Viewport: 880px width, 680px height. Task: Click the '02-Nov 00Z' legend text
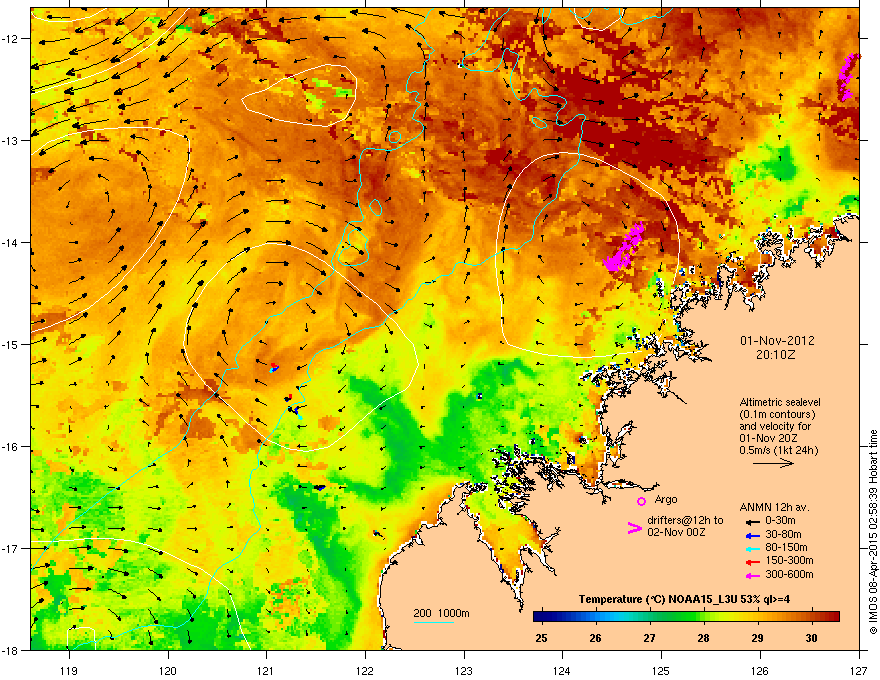pos(676,532)
